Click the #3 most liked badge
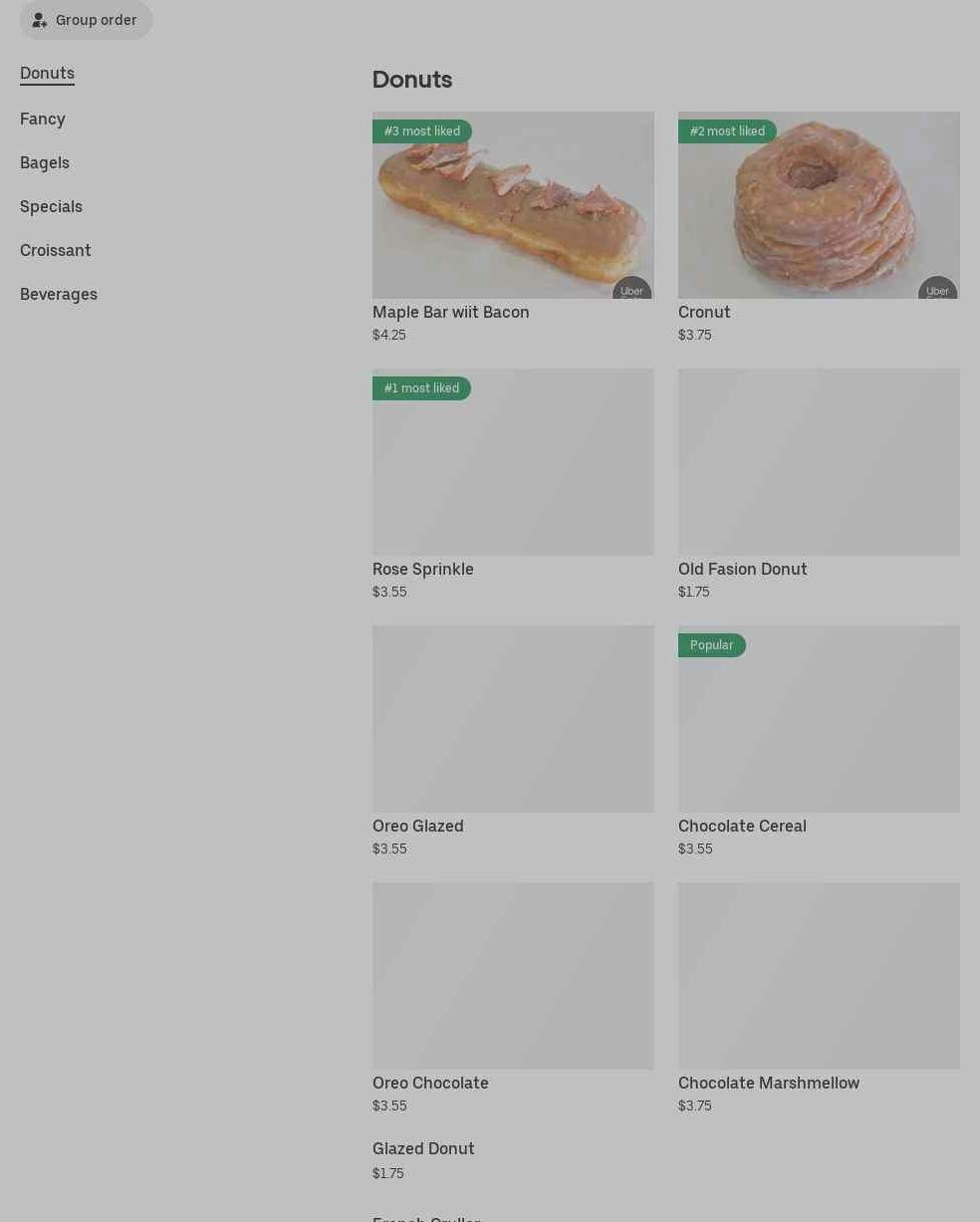 pos(422,131)
